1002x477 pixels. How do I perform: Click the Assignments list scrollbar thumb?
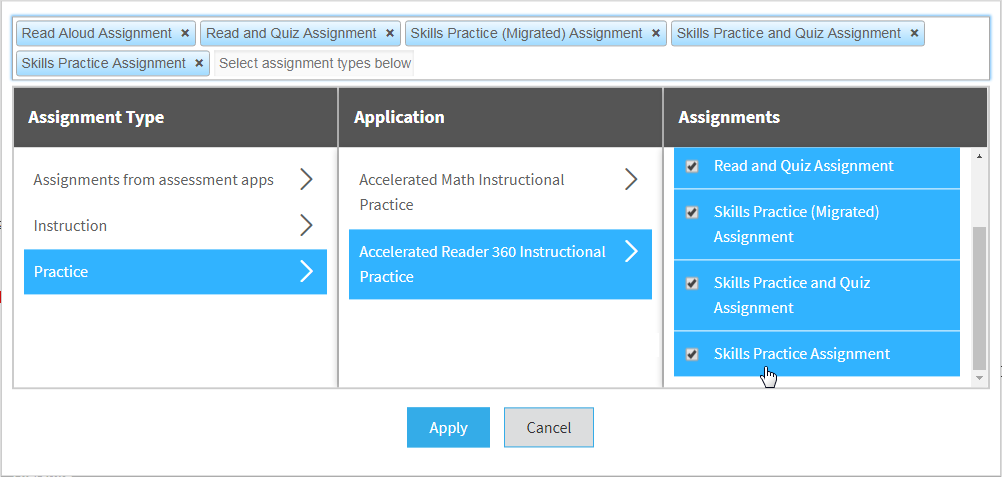[x=979, y=298]
